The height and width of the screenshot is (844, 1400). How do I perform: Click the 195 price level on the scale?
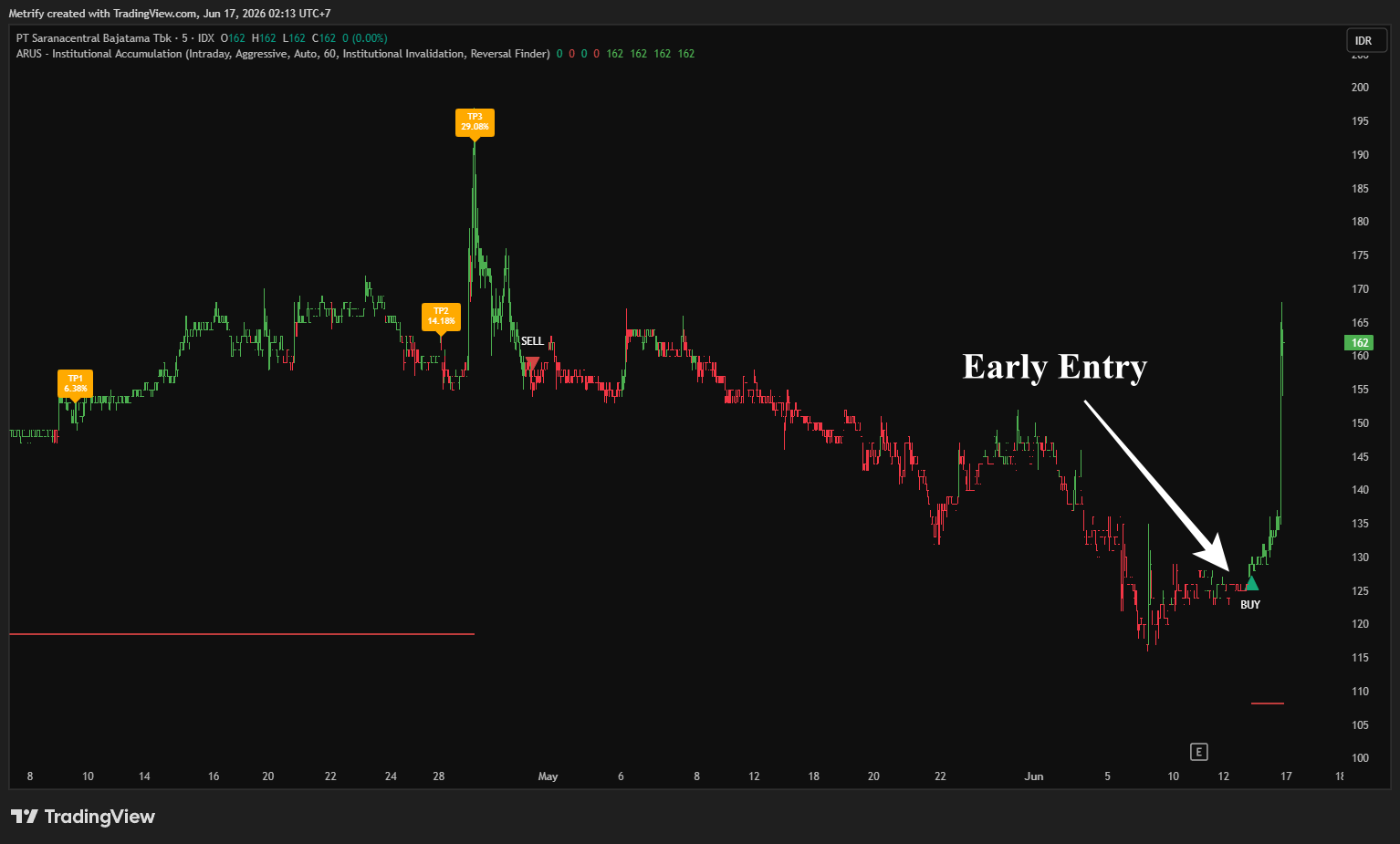1360,121
